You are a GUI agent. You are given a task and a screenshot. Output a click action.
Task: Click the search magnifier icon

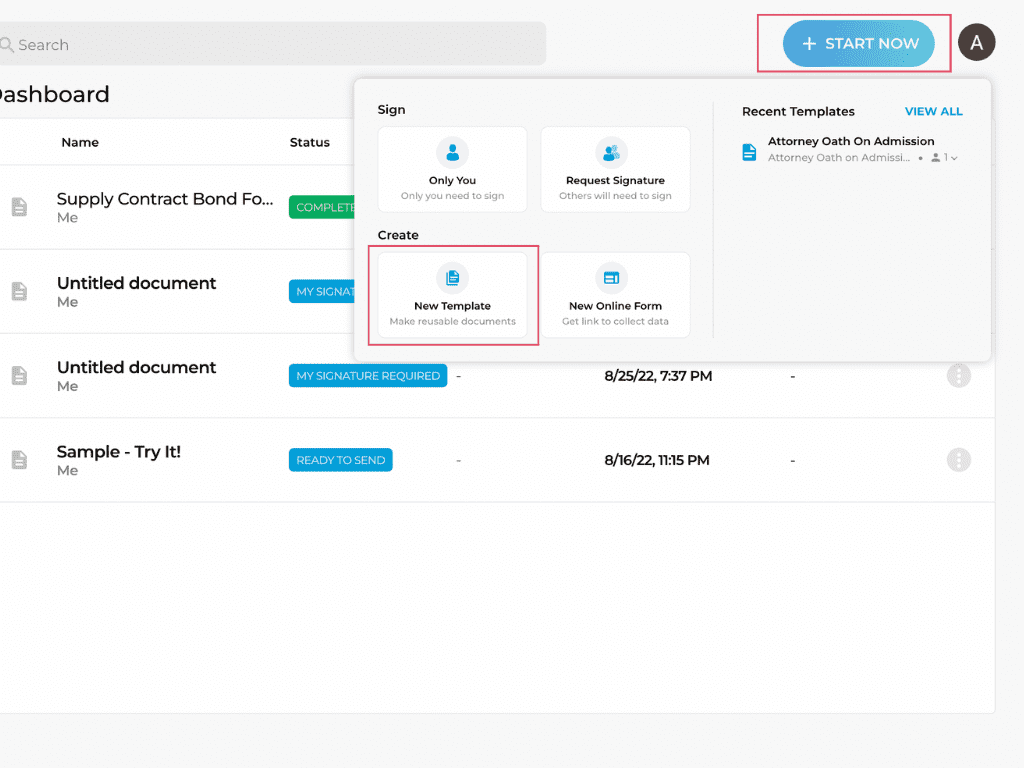(x=7, y=44)
